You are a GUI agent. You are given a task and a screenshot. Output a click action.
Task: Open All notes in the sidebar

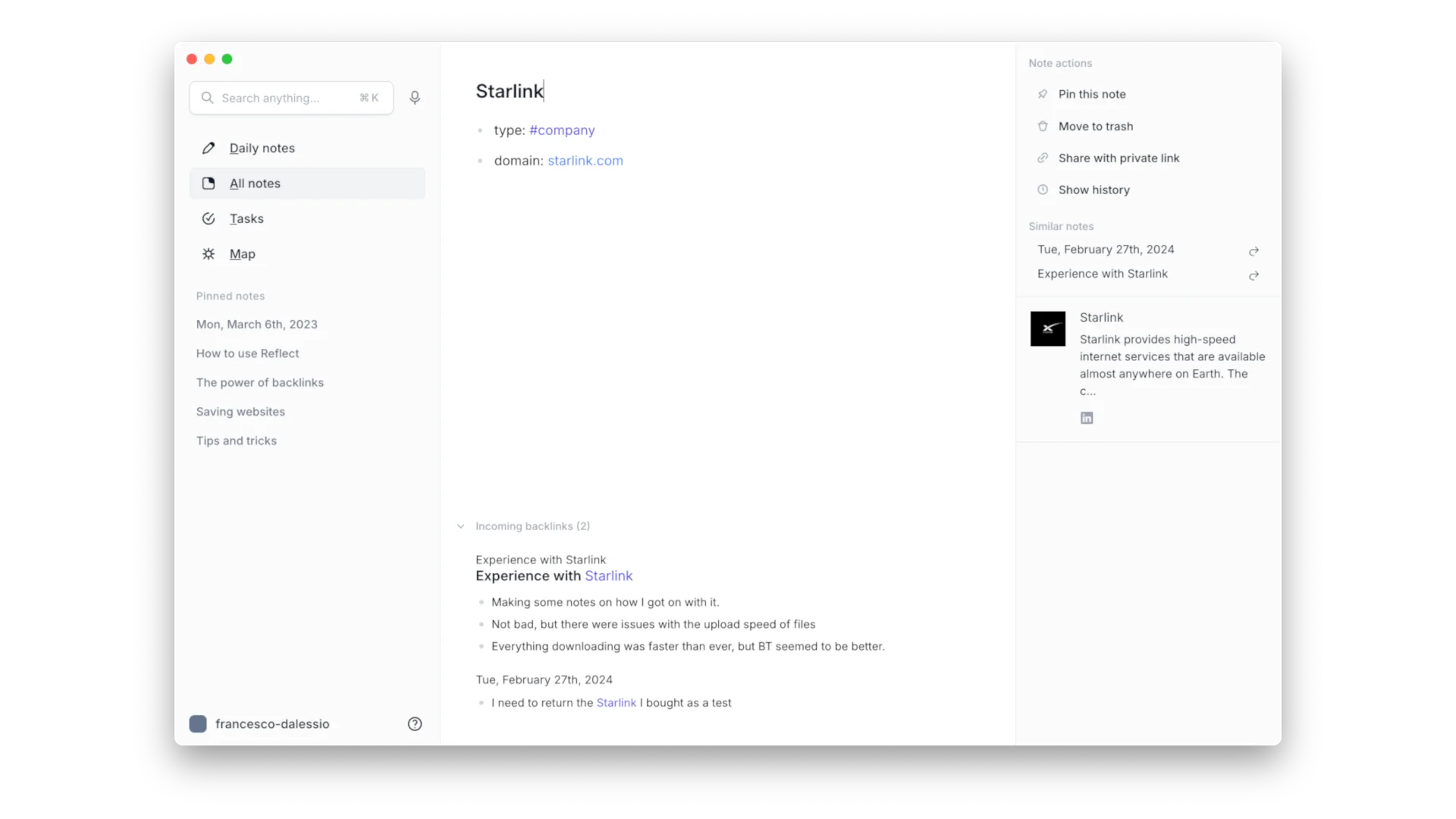coord(254,183)
